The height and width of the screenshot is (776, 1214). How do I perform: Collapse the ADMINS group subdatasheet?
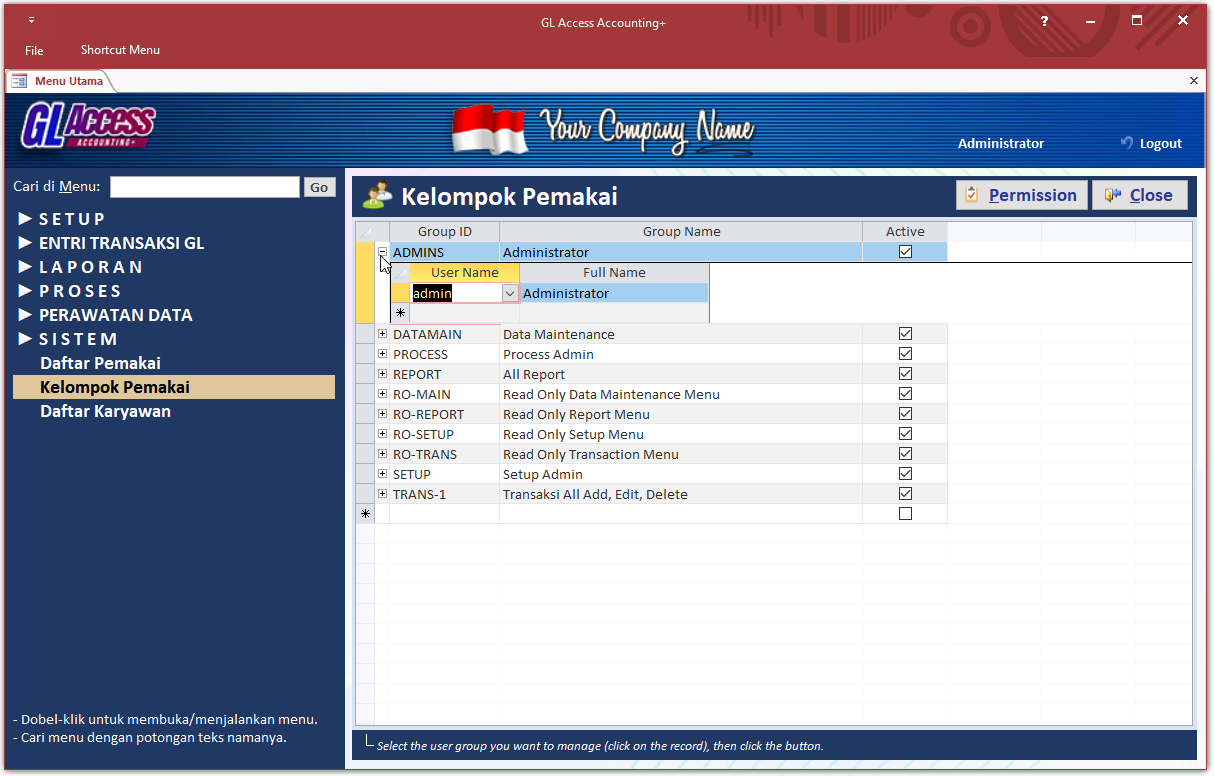382,252
